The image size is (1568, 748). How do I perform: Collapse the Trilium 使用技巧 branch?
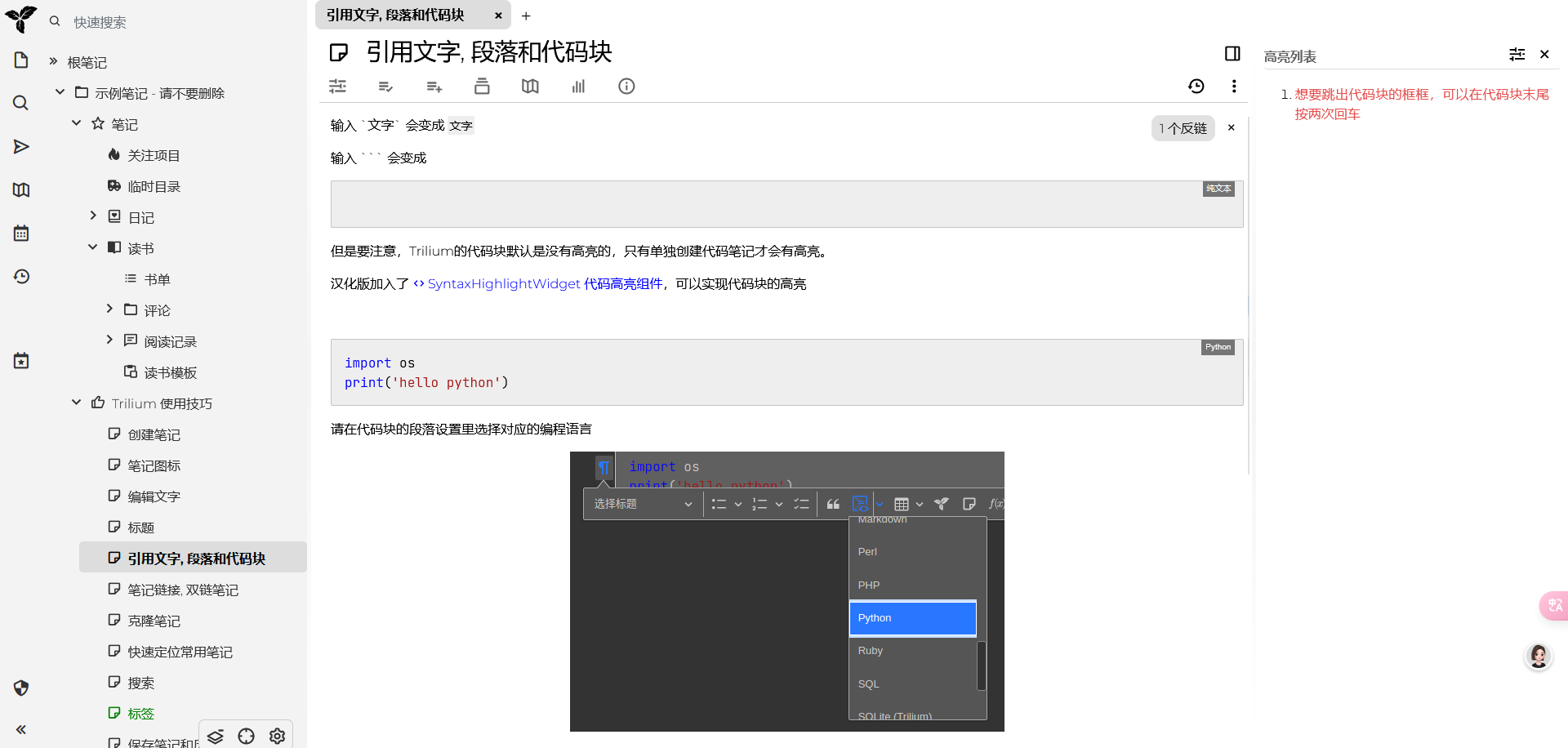tap(76, 403)
